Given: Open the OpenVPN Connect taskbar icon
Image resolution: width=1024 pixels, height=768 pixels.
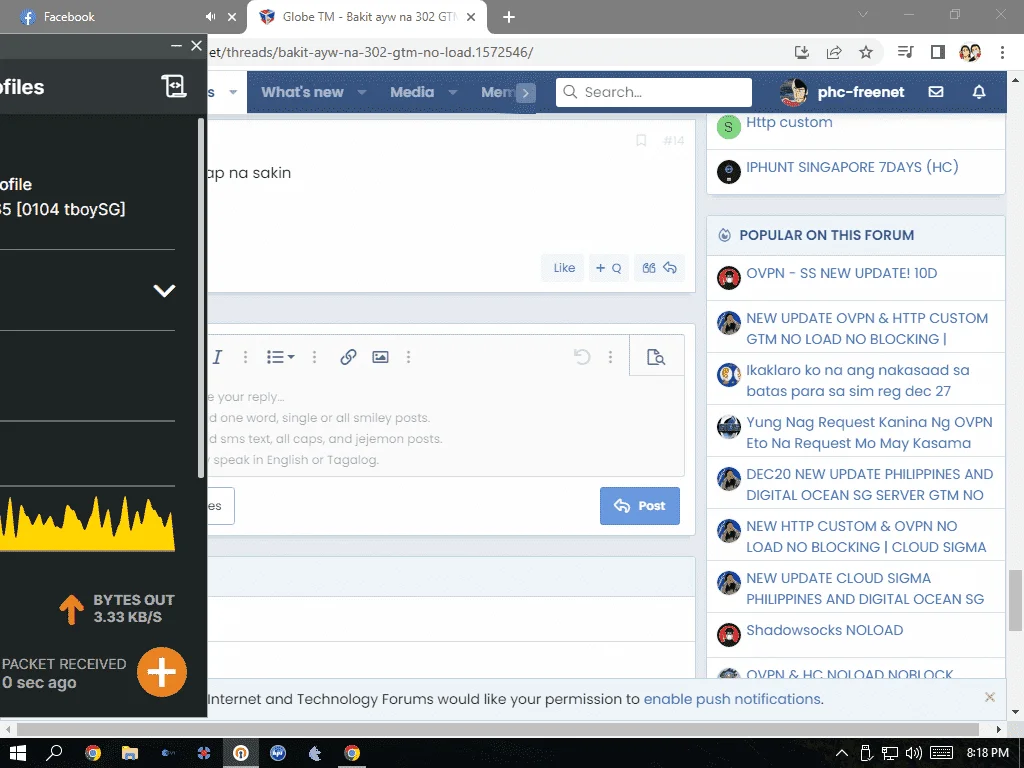Looking at the screenshot, I should click(x=241, y=753).
